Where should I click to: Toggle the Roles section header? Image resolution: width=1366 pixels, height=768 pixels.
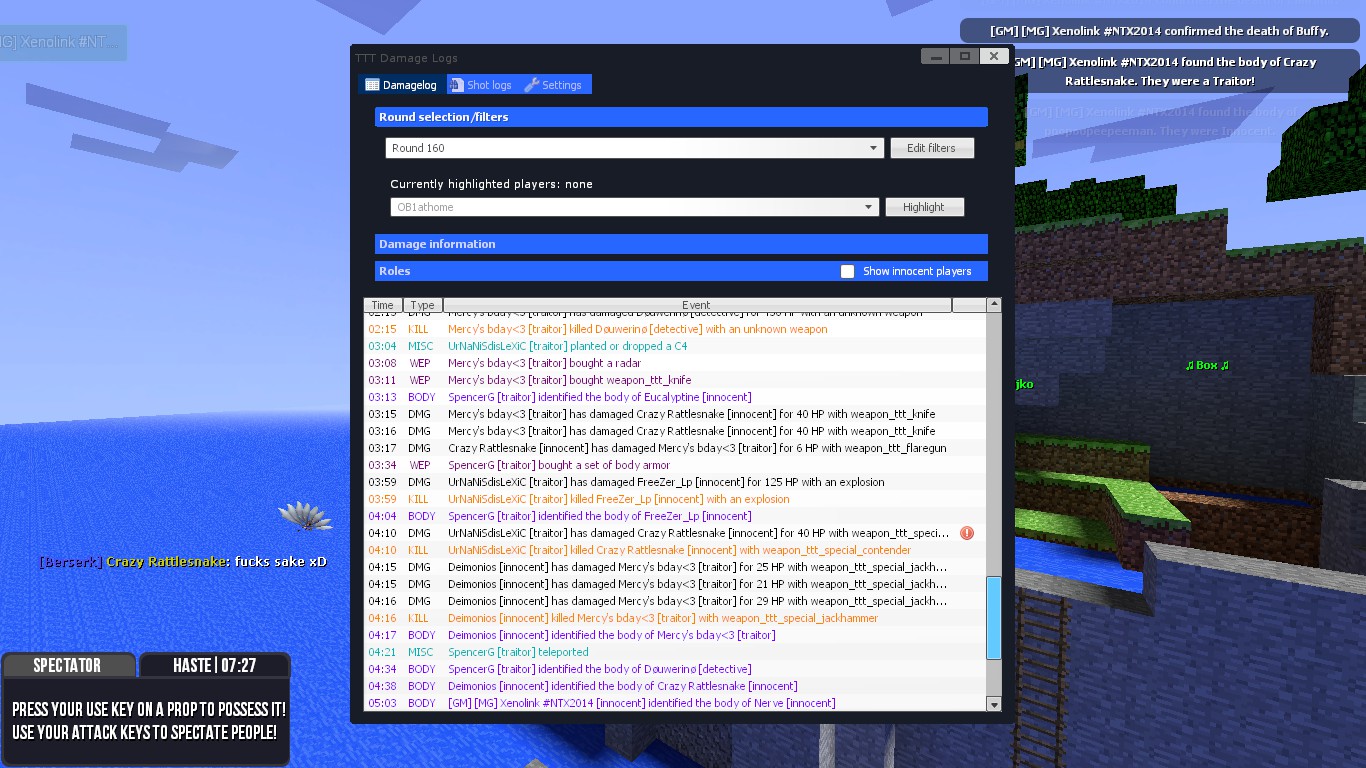click(681, 271)
